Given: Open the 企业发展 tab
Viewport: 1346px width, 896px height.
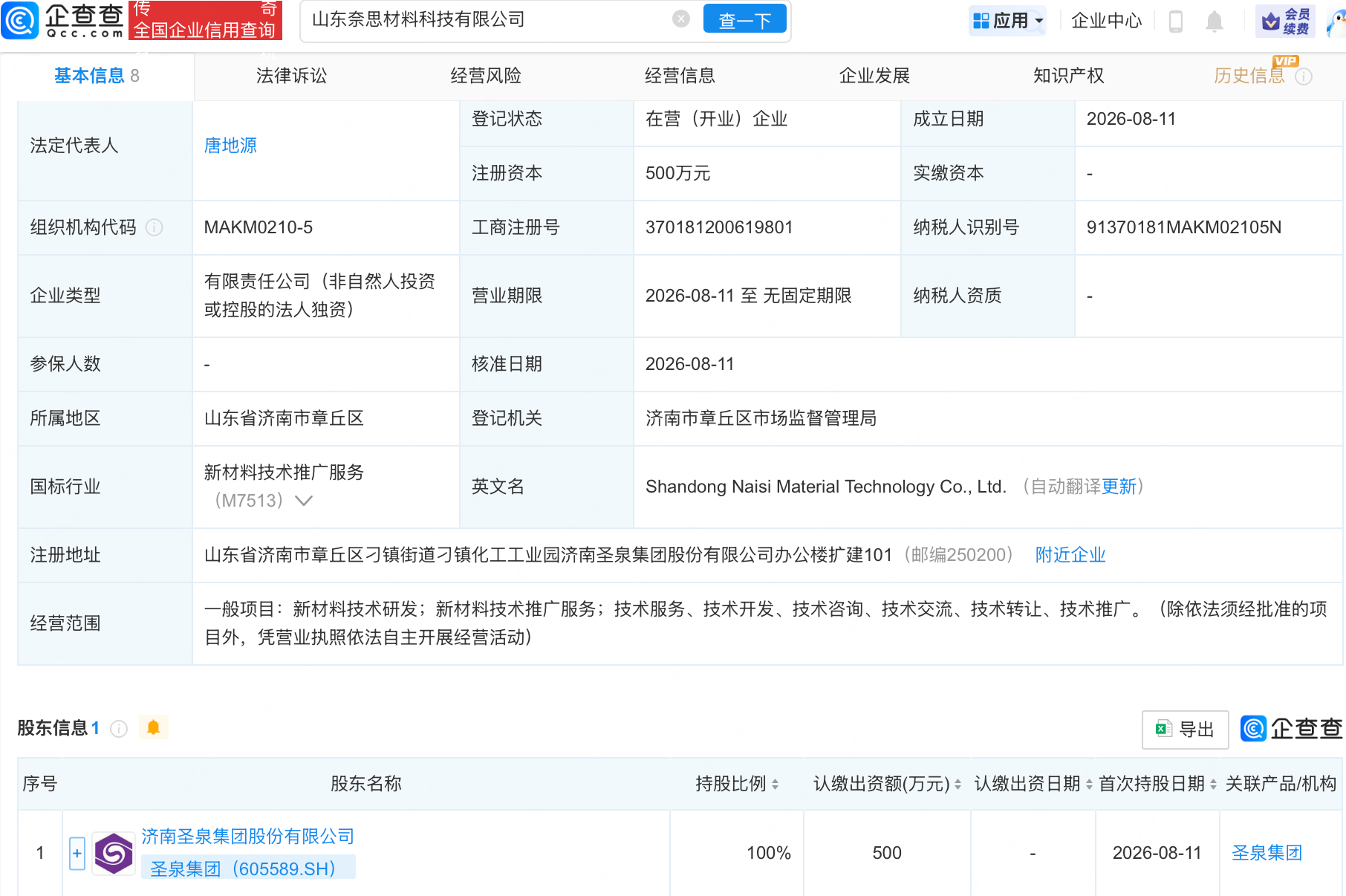Looking at the screenshot, I should pos(874,76).
